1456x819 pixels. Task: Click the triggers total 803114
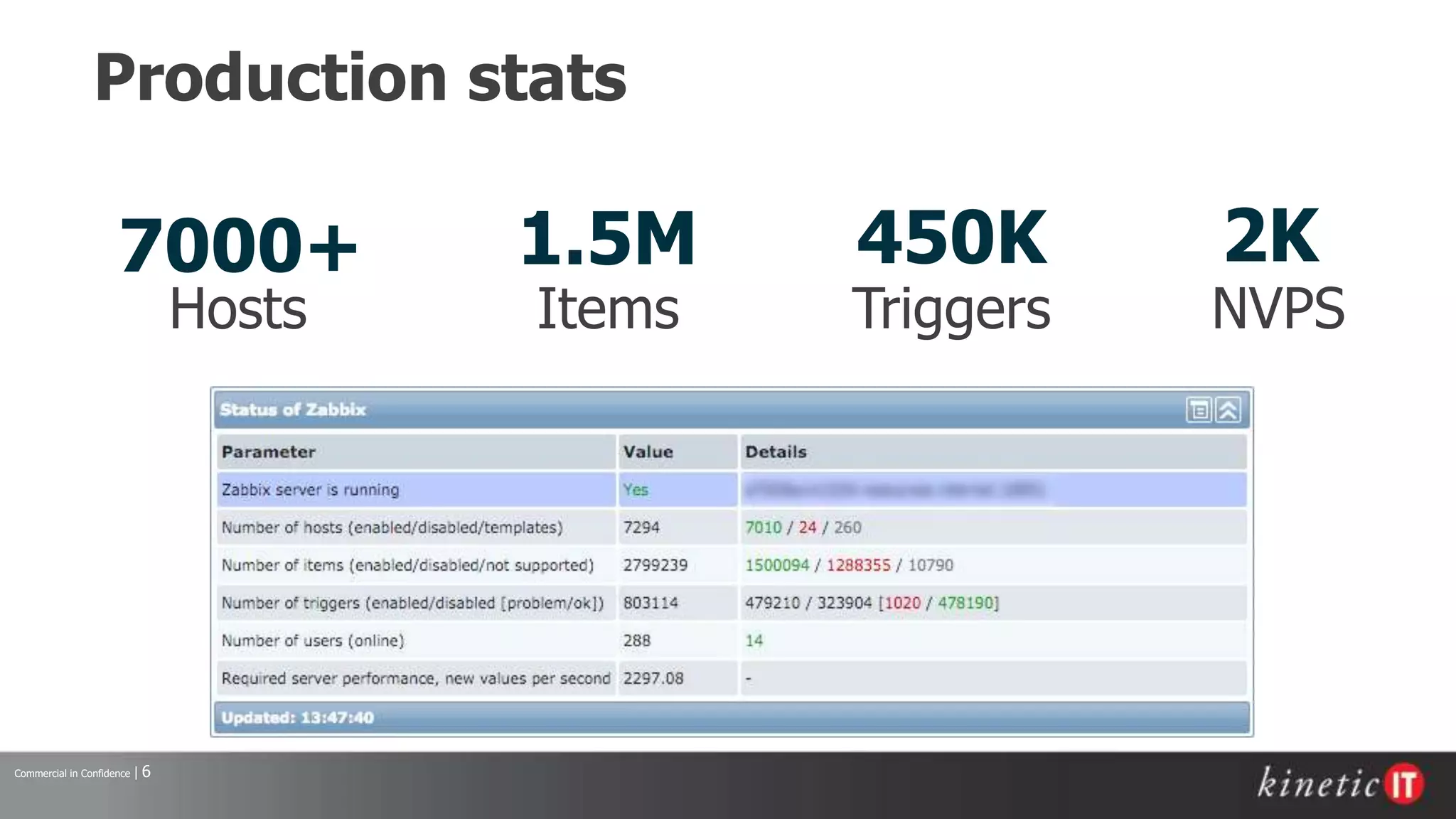[651, 603]
